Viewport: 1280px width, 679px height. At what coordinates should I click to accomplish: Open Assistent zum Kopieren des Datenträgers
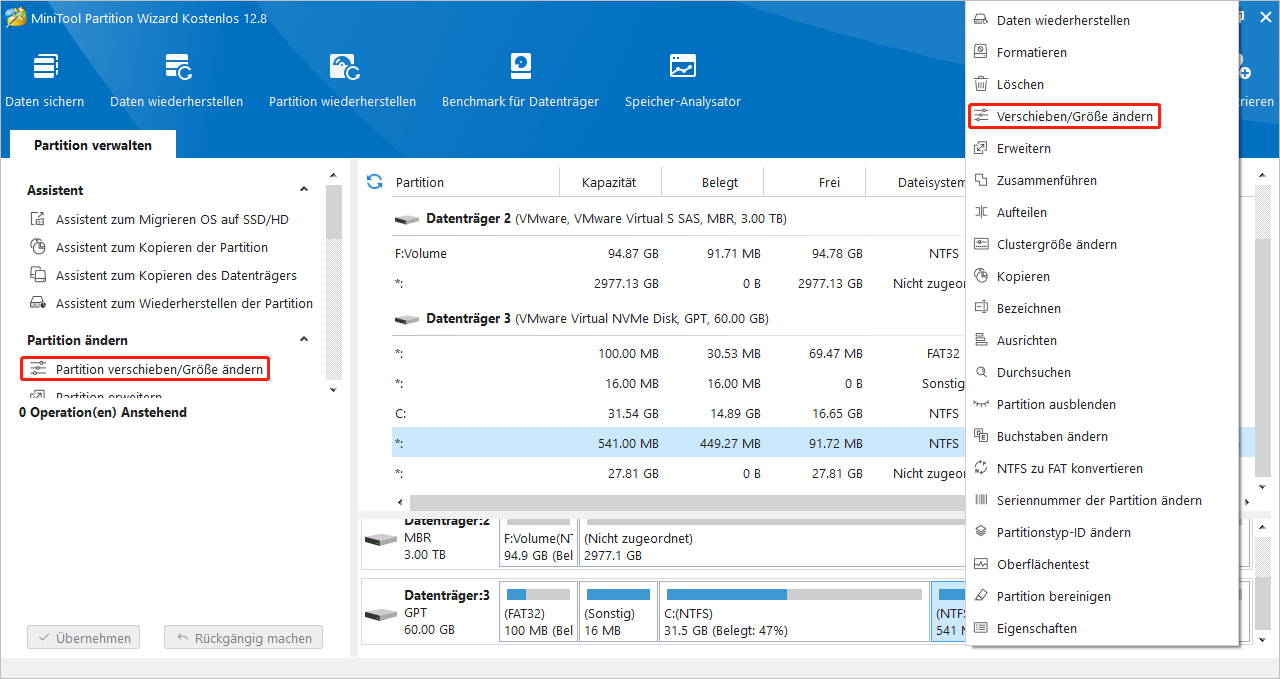[163, 275]
